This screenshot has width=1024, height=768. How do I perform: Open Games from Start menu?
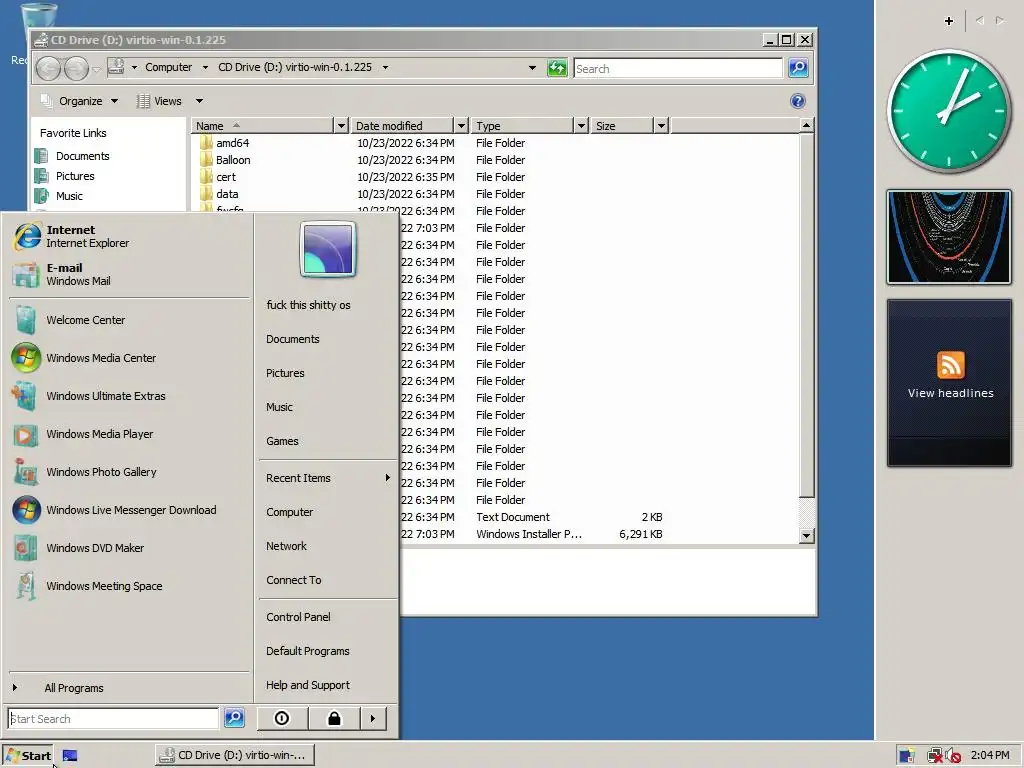coord(282,441)
